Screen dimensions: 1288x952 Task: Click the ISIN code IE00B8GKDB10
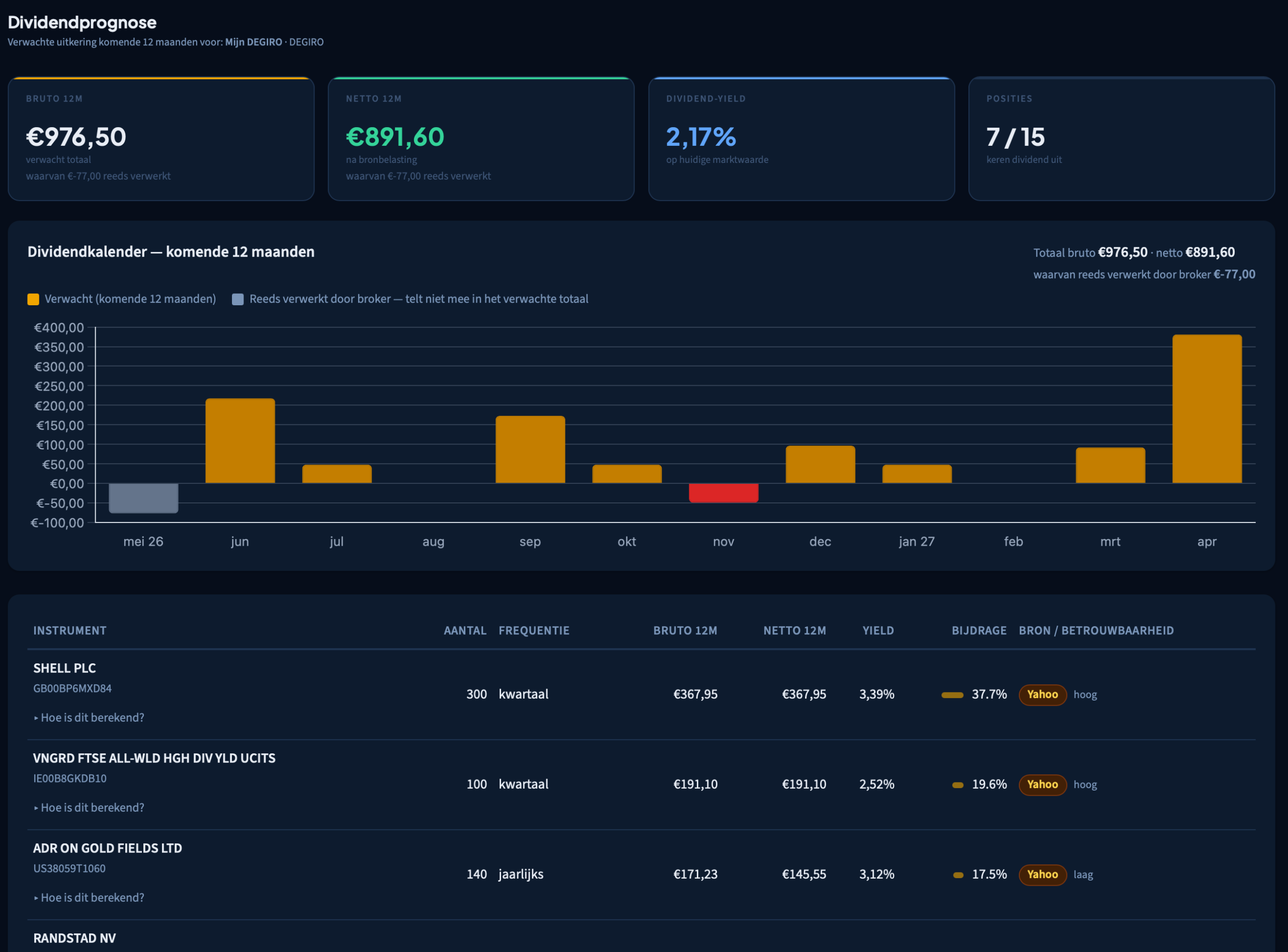click(x=70, y=778)
